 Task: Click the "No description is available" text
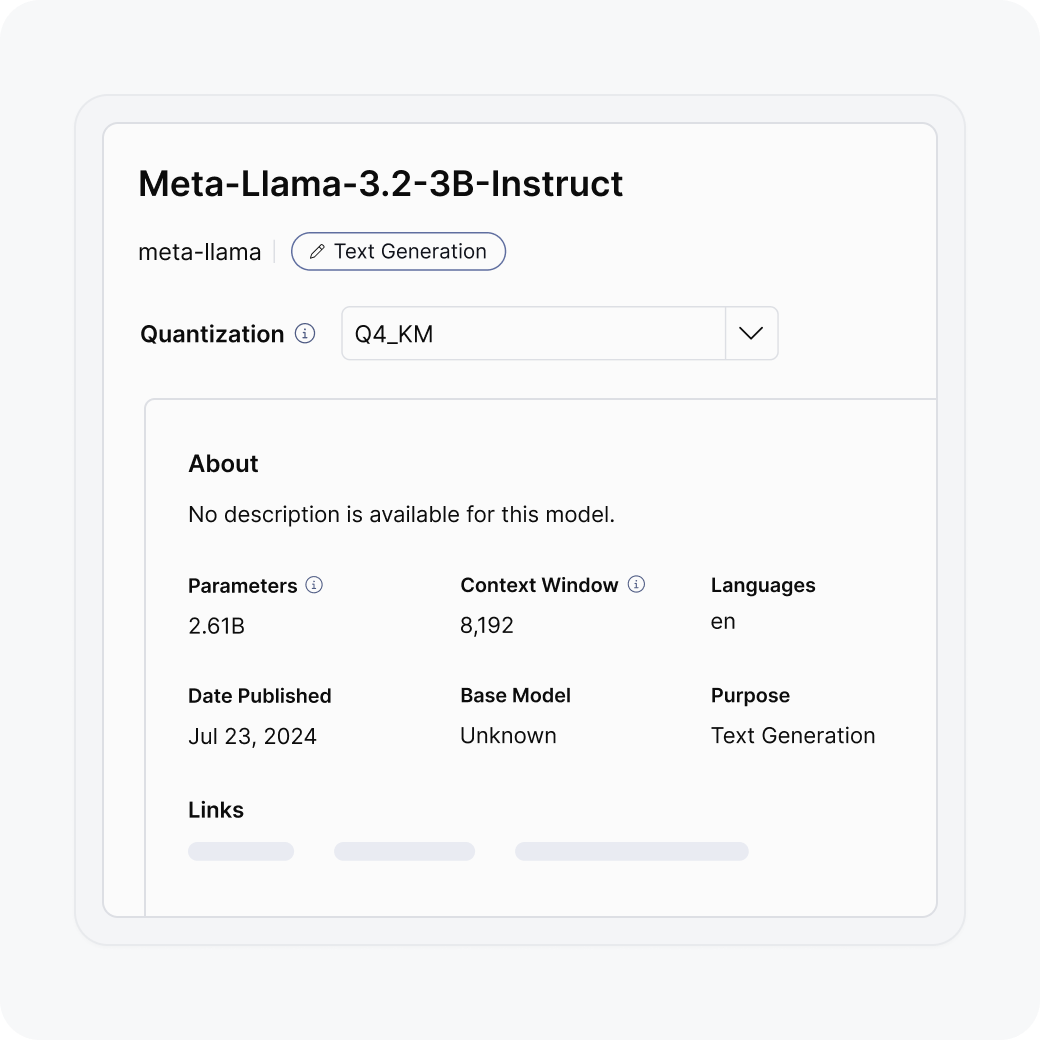(401, 515)
